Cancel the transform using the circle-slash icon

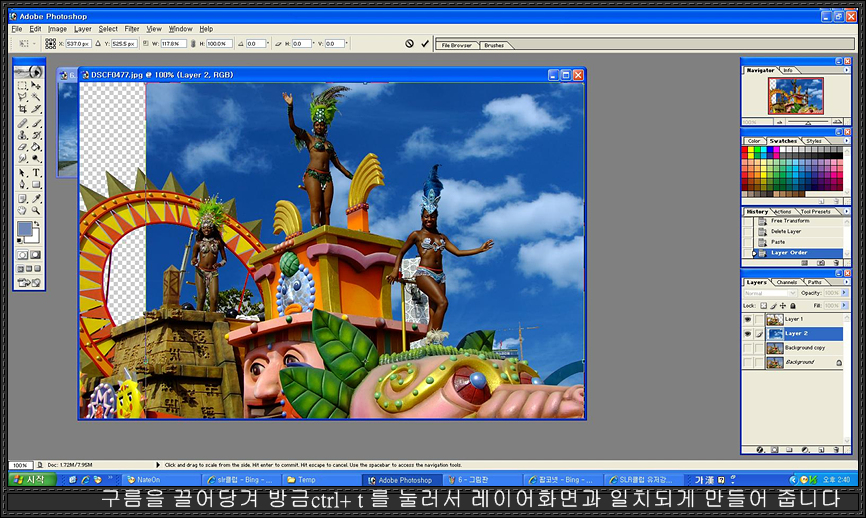[409, 44]
